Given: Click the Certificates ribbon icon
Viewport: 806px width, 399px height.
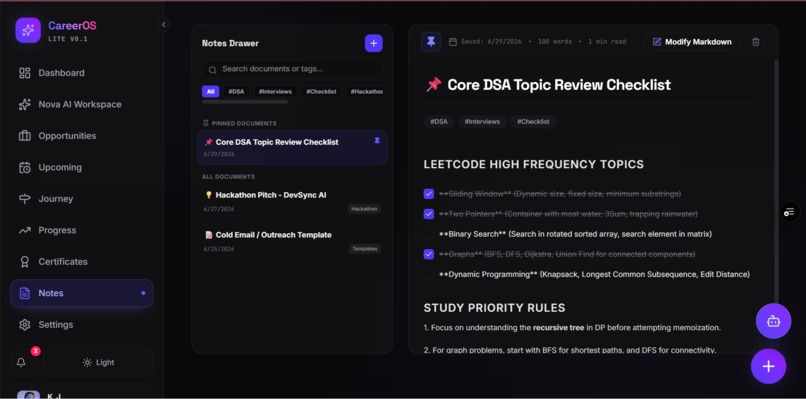Looking at the screenshot, I should click(x=25, y=262).
